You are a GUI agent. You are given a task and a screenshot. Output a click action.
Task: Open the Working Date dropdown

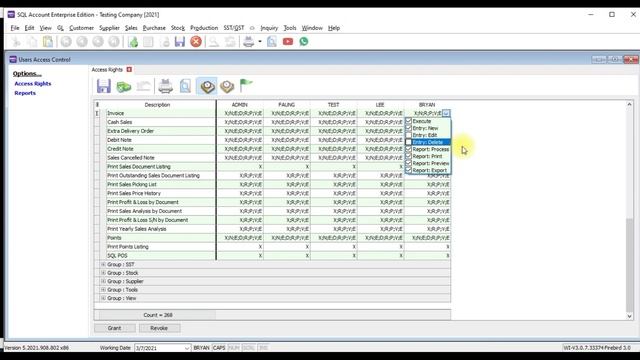(x=187, y=348)
